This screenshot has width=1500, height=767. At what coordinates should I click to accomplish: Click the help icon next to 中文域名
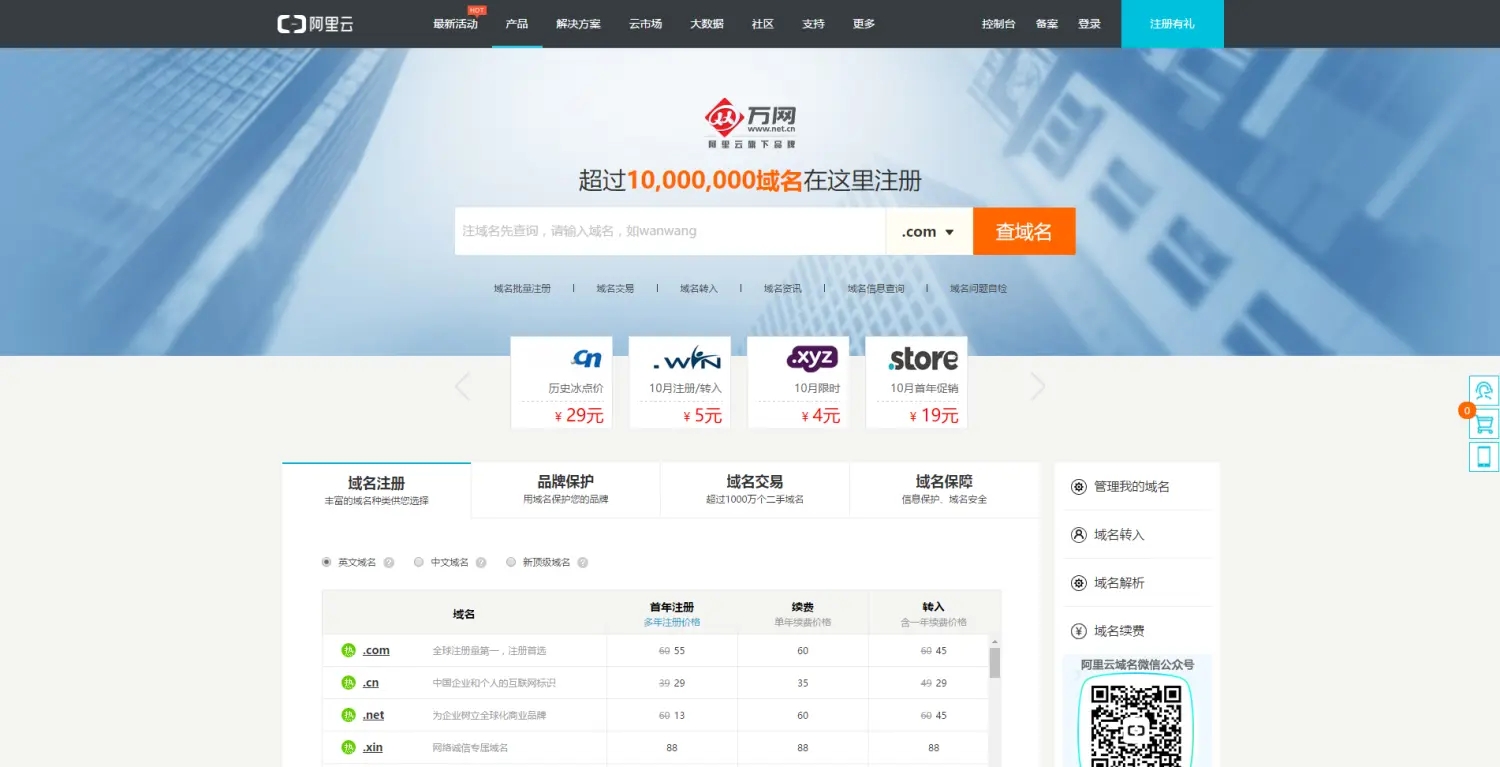(481, 563)
